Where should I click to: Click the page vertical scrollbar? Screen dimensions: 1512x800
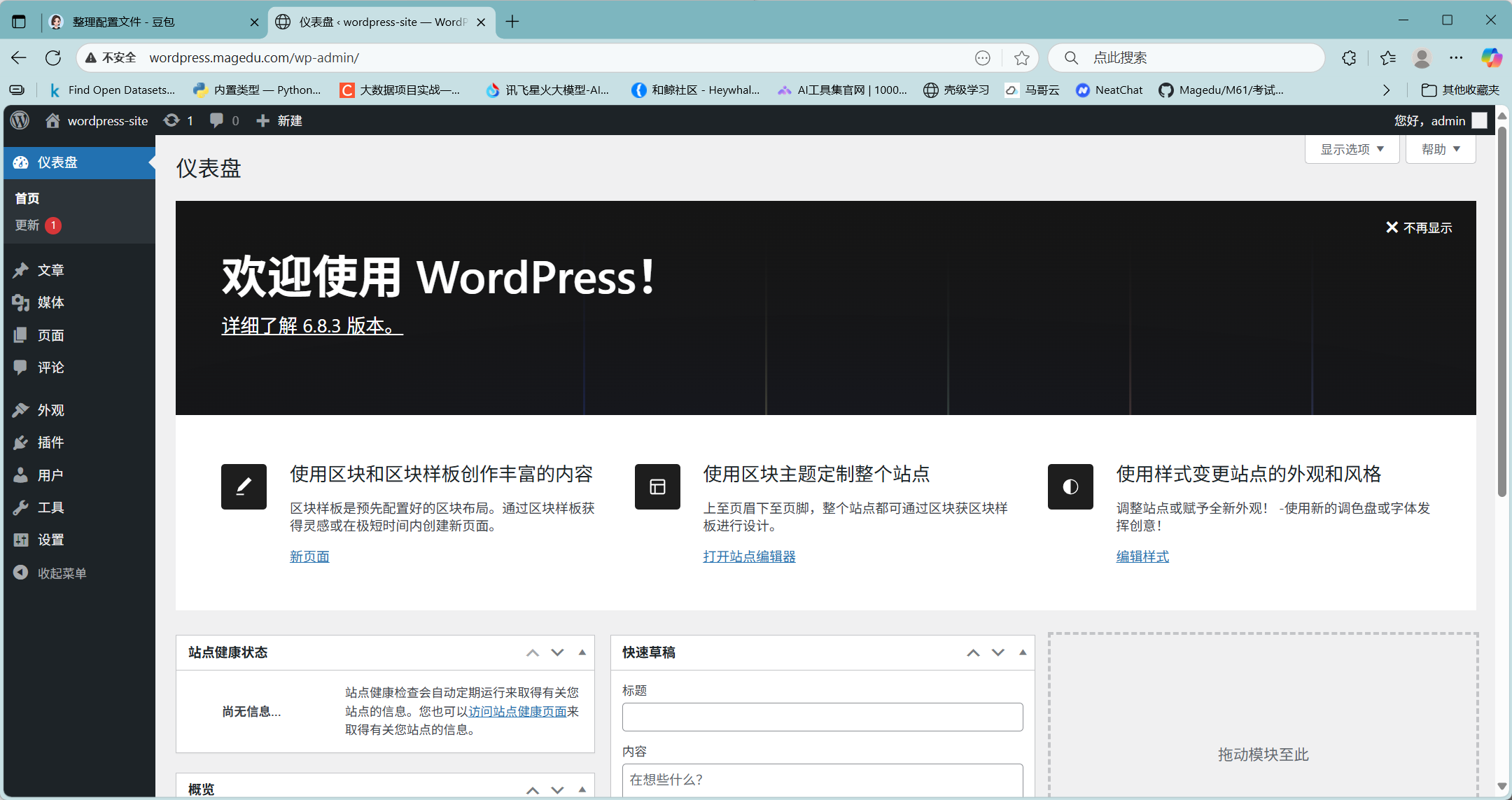(x=1501, y=315)
